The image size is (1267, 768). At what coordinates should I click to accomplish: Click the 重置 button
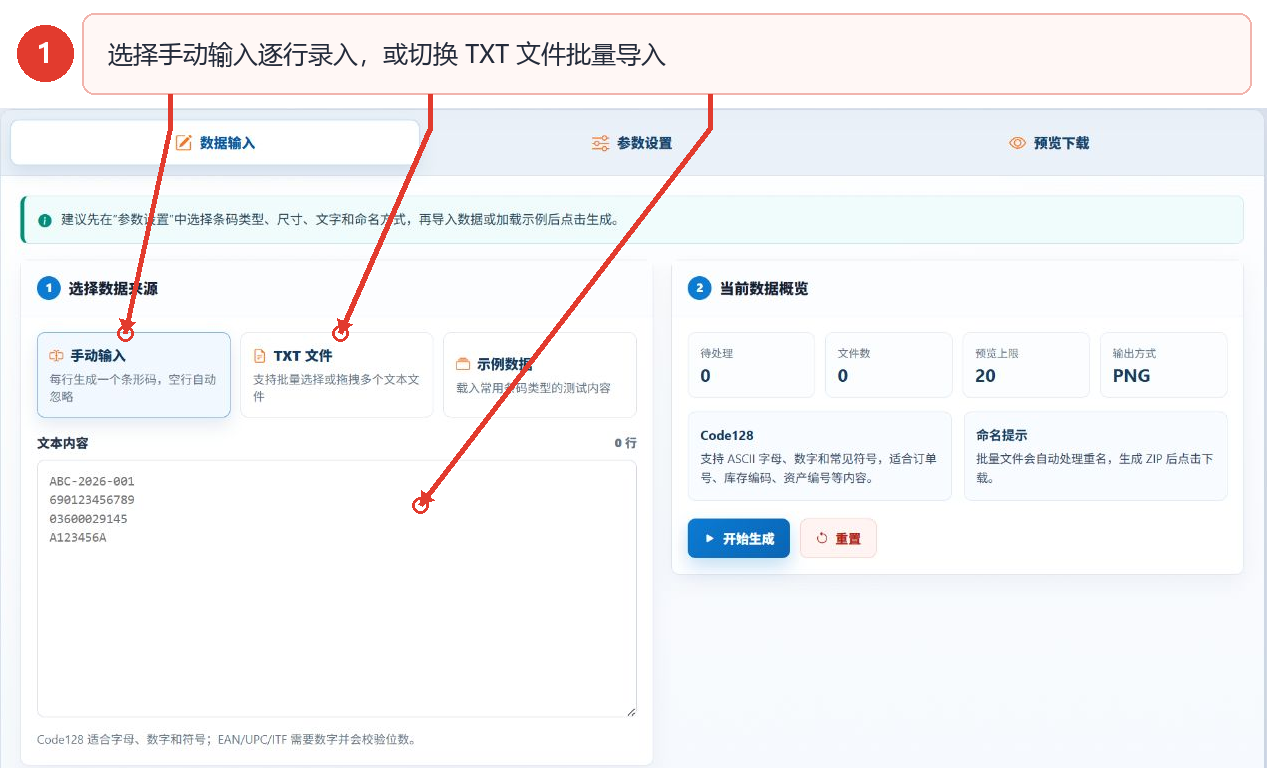tap(838, 538)
